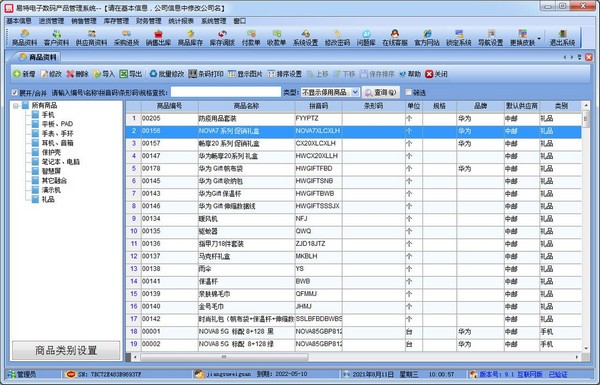Toggle the 展开/合并 checkbox

point(15,93)
